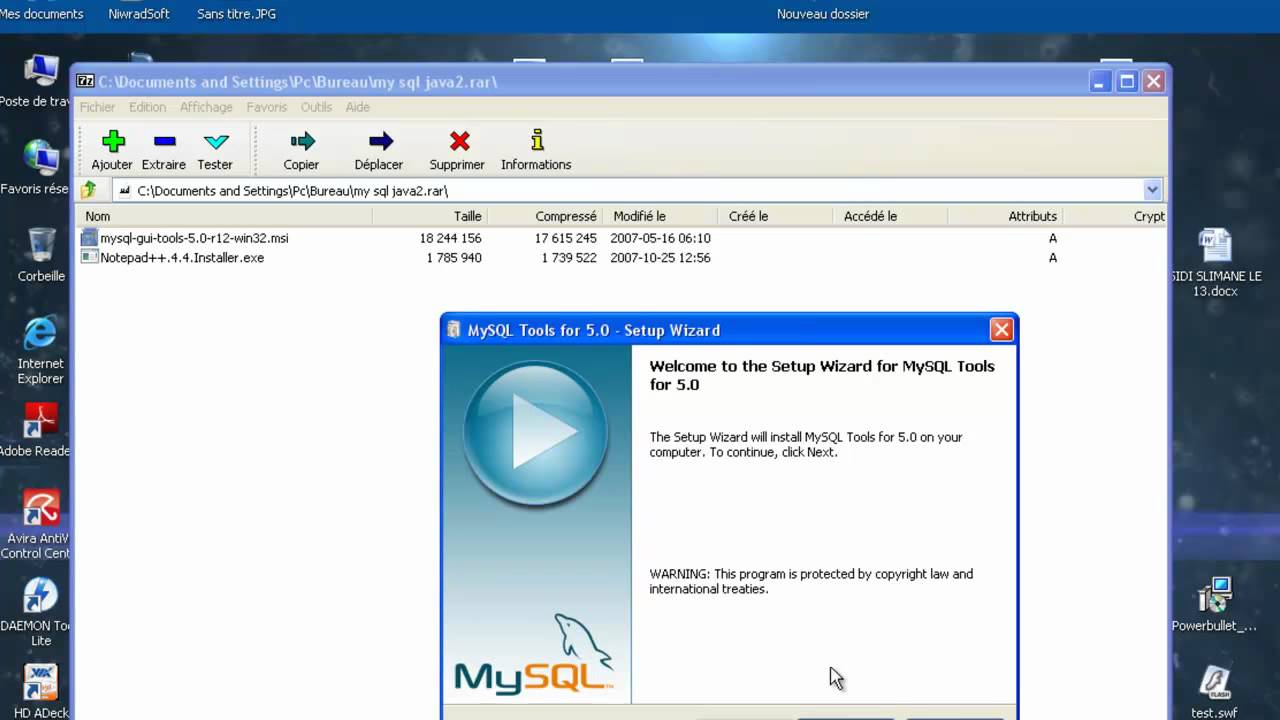Launch Powerbullet desktop shortcut

[1215, 596]
